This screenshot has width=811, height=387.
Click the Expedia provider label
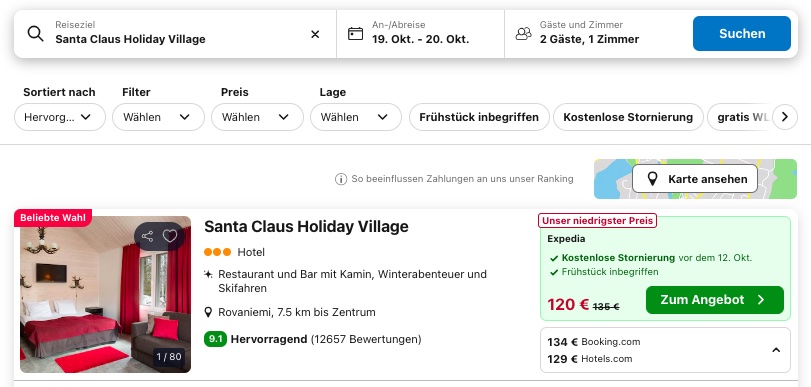[566, 239]
